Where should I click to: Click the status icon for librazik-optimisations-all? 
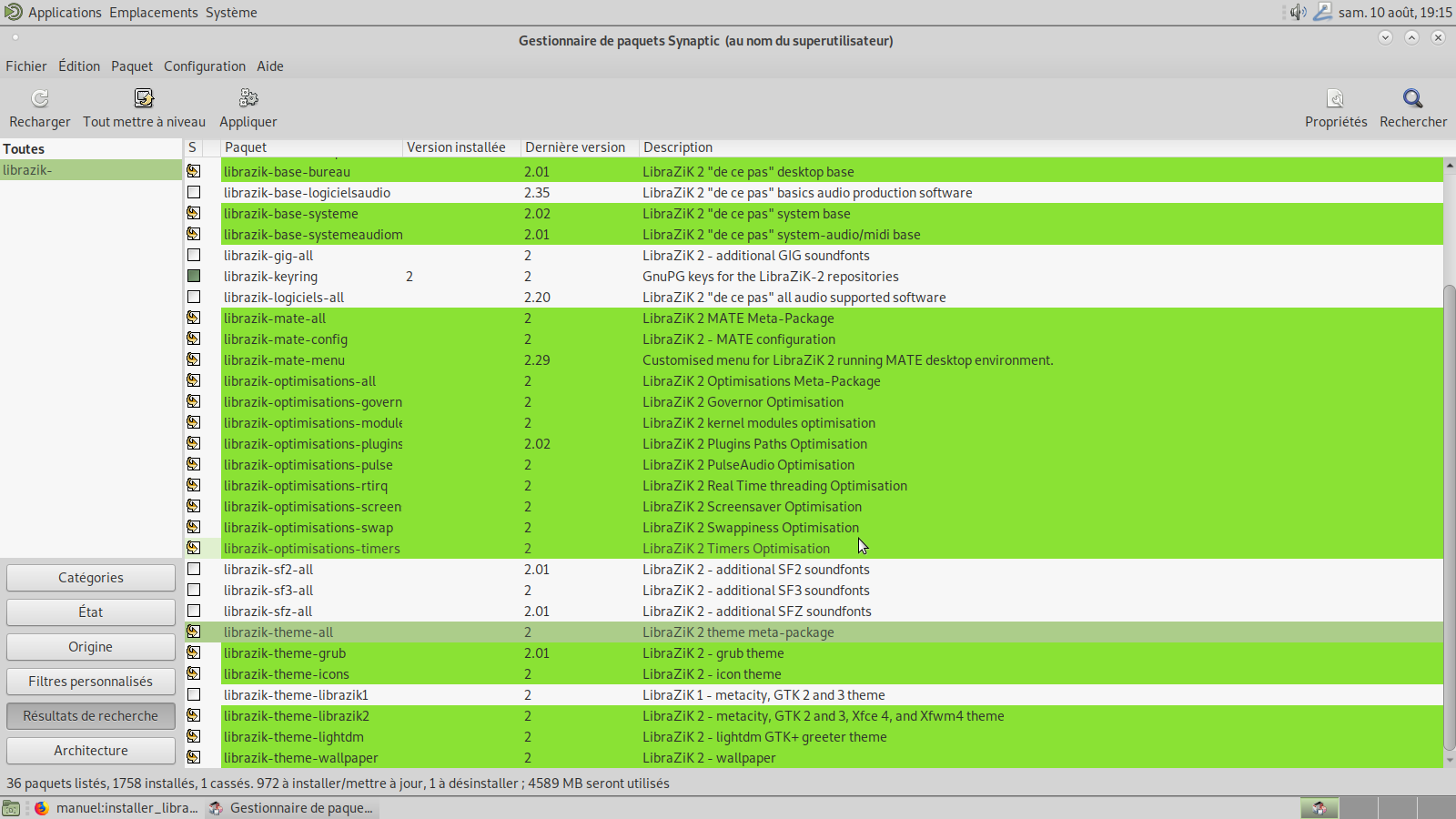(194, 380)
